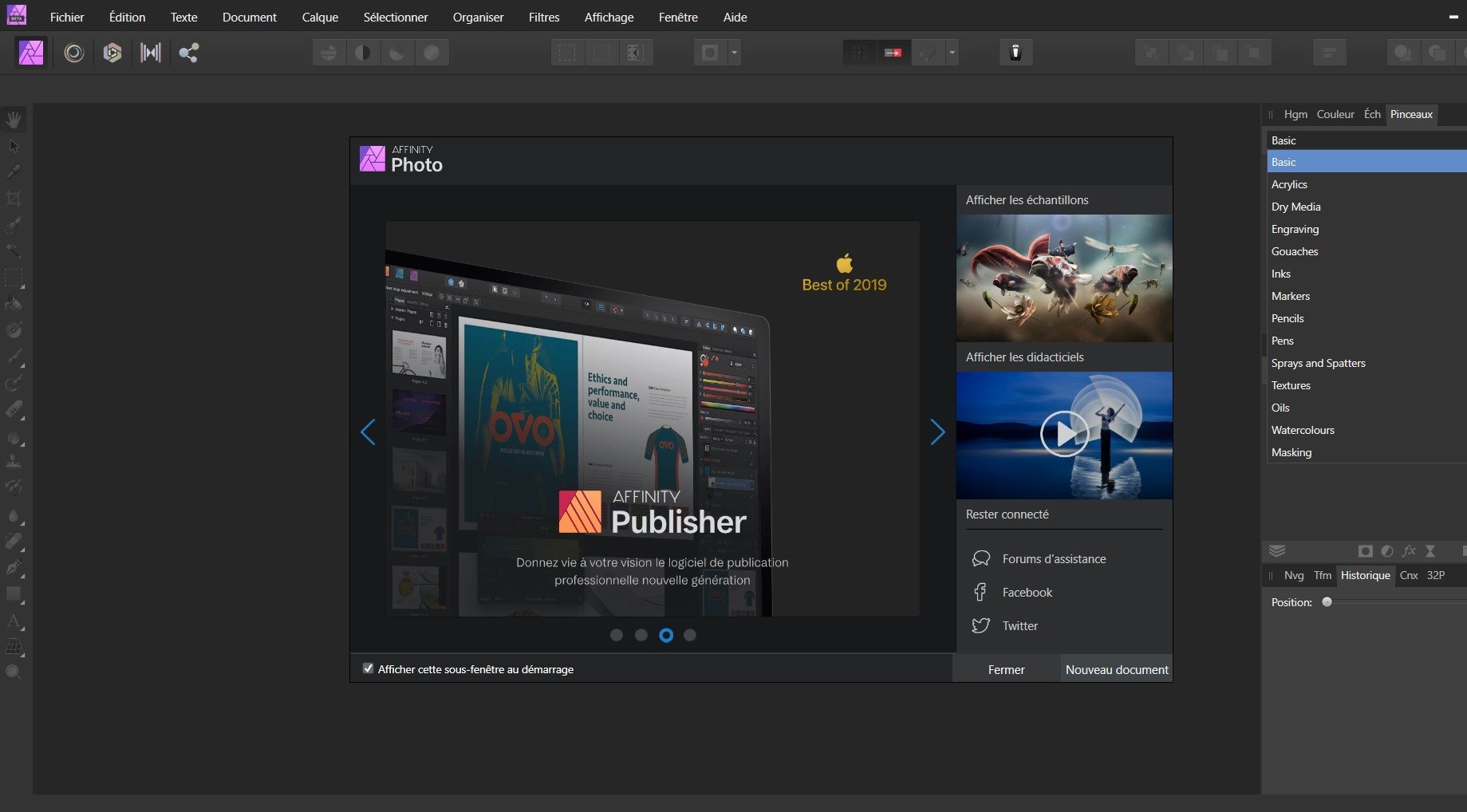Image resolution: width=1467 pixels, height=812 pixels.
Task: Select the third carousel dot
Action: pyautogui.click(x=666, y=635)
